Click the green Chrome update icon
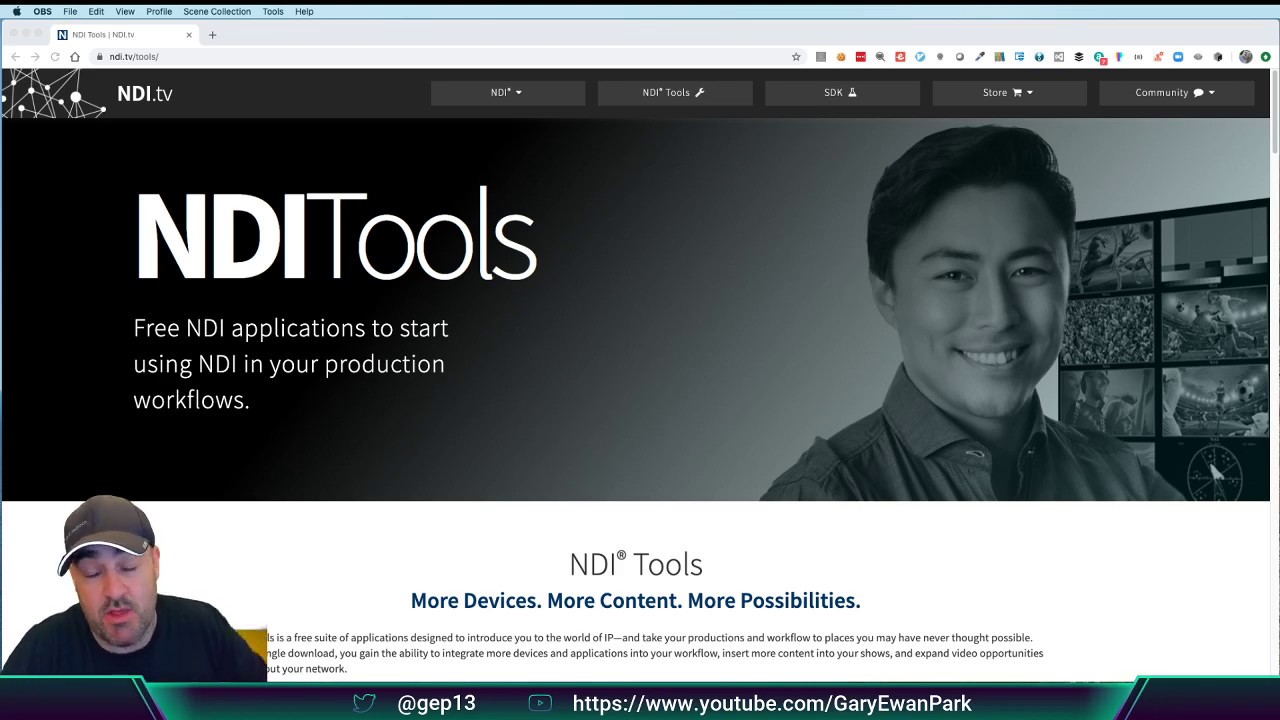This screenshot has width=1280, height=720. tap(1265, 57)
